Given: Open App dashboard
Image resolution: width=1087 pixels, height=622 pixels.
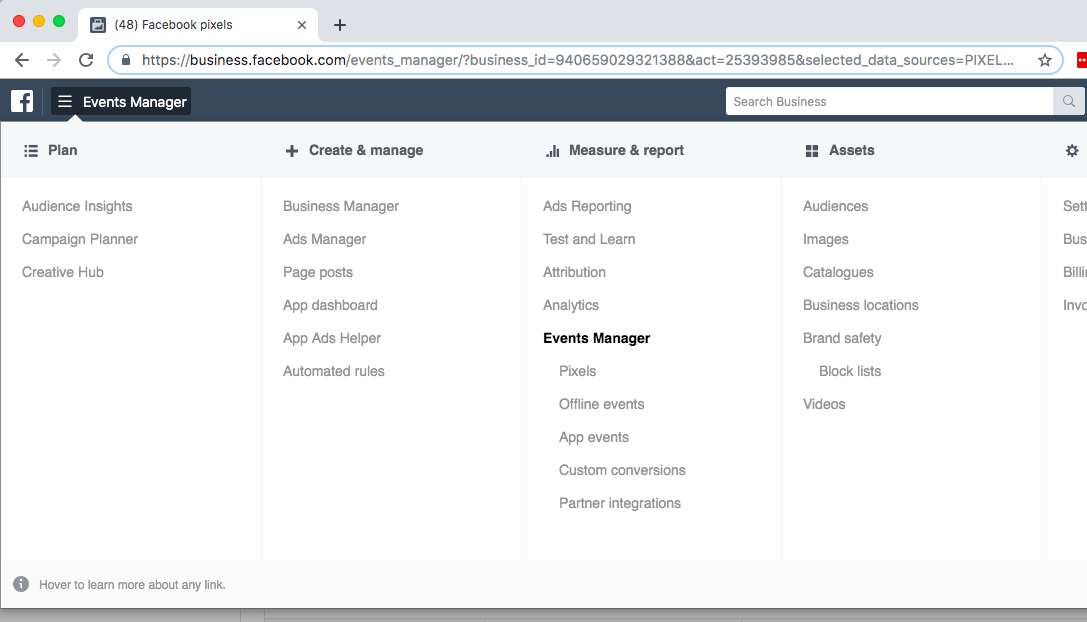Looking at the screenshot, I should tap(330, 305).
